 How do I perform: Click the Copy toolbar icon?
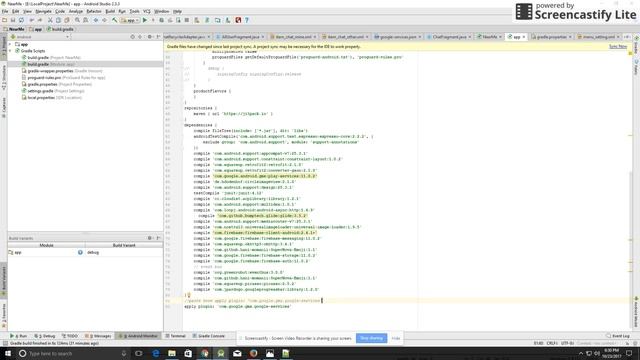[x=58, y=20]
